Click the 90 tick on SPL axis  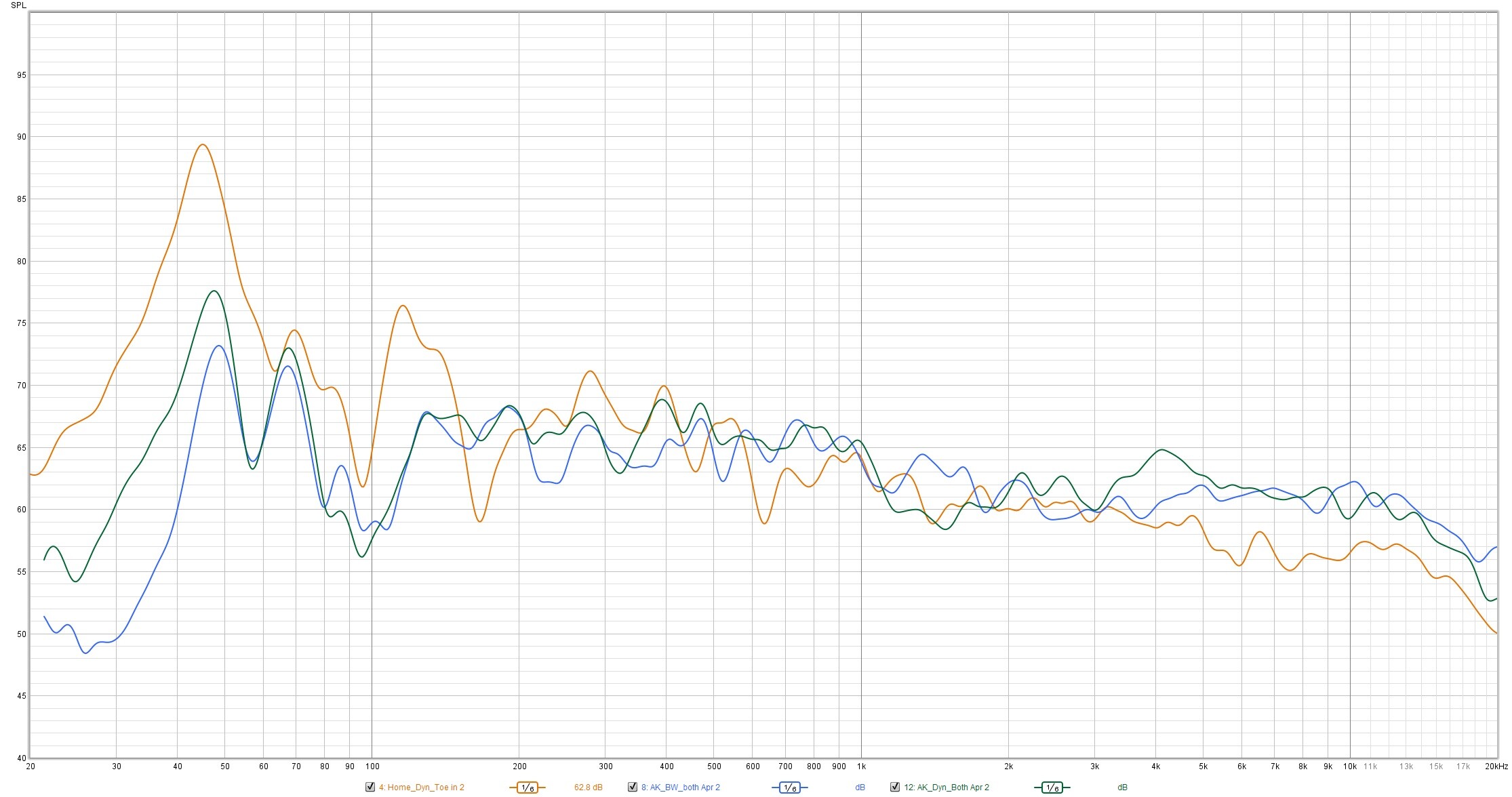tap(22, 137)
